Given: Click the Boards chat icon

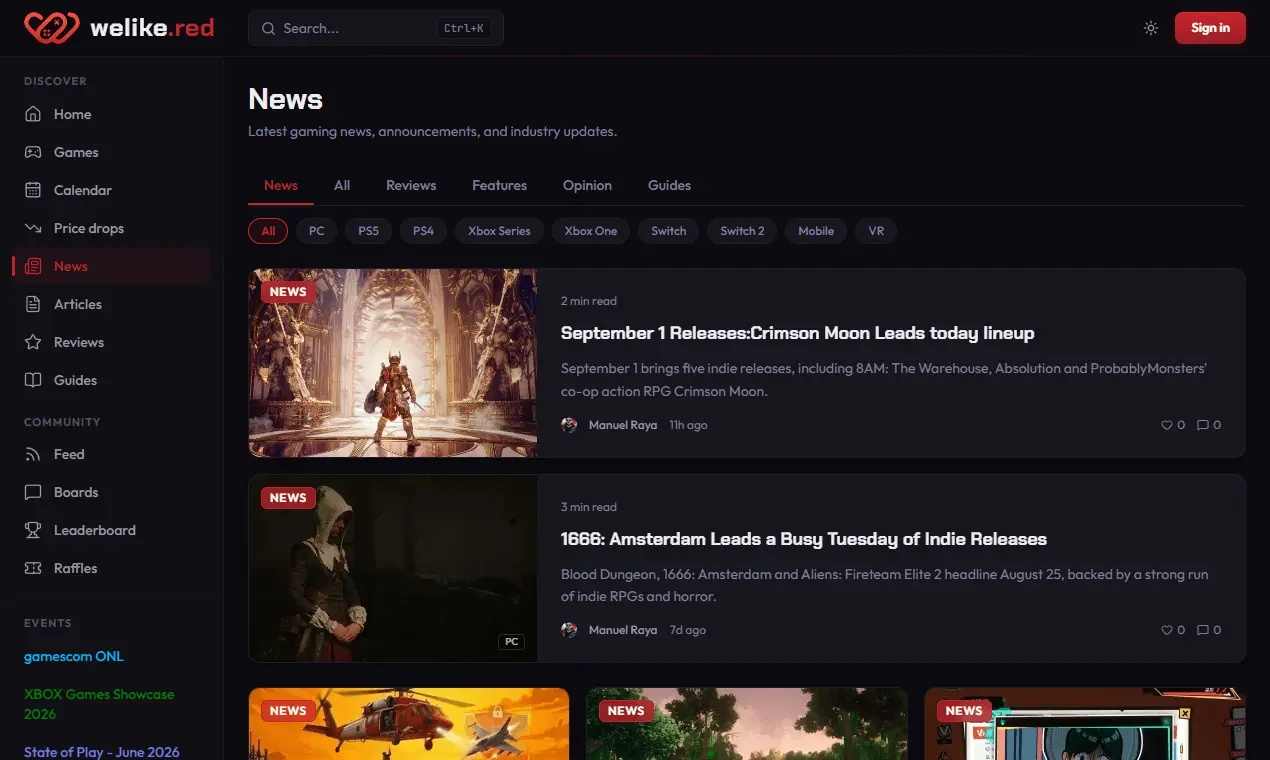Looking at the screenshot, I should point(33,492).
